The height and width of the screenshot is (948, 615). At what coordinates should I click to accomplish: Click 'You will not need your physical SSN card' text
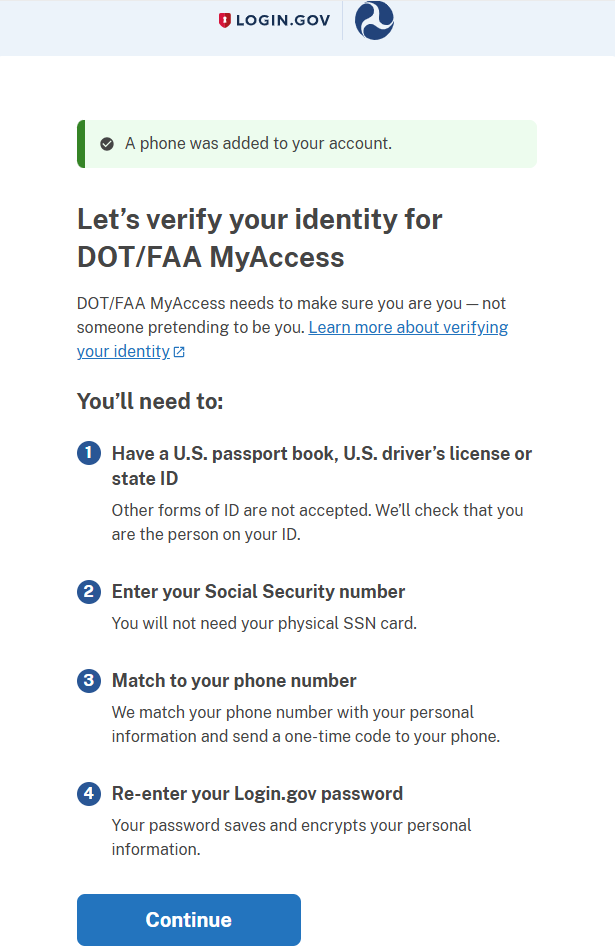[x=264, y=624]
